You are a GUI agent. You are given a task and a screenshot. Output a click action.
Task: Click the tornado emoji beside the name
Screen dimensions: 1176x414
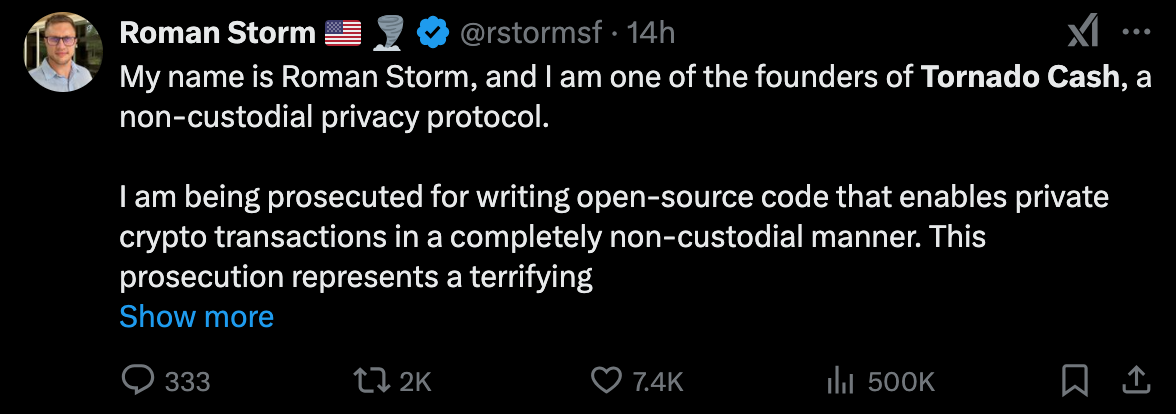point(387,33)
